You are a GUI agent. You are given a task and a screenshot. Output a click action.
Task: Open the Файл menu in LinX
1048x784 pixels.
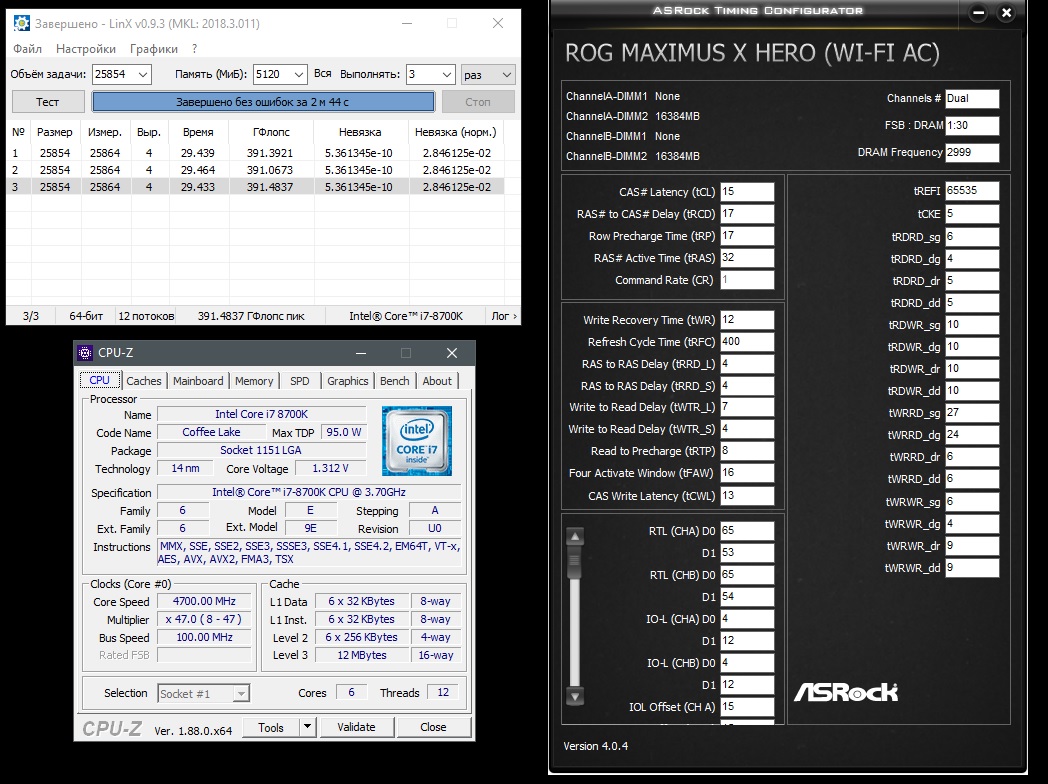click(27, 49)
